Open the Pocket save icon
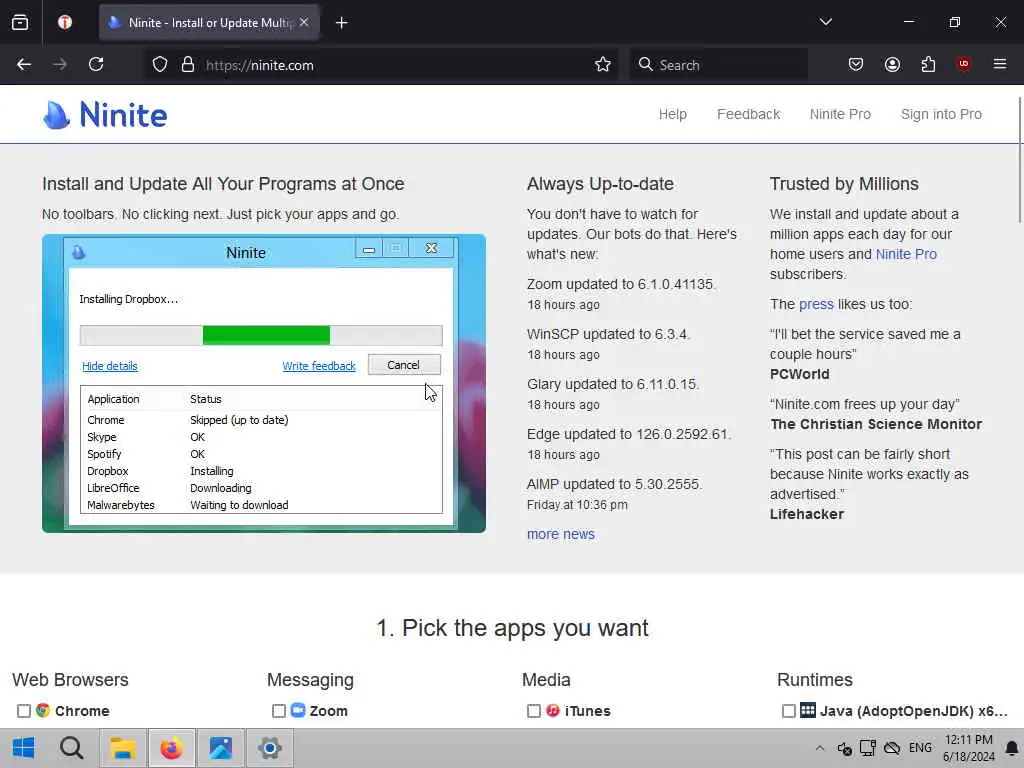The width and height of the screenshot is (1024, 768). (856, 65)
